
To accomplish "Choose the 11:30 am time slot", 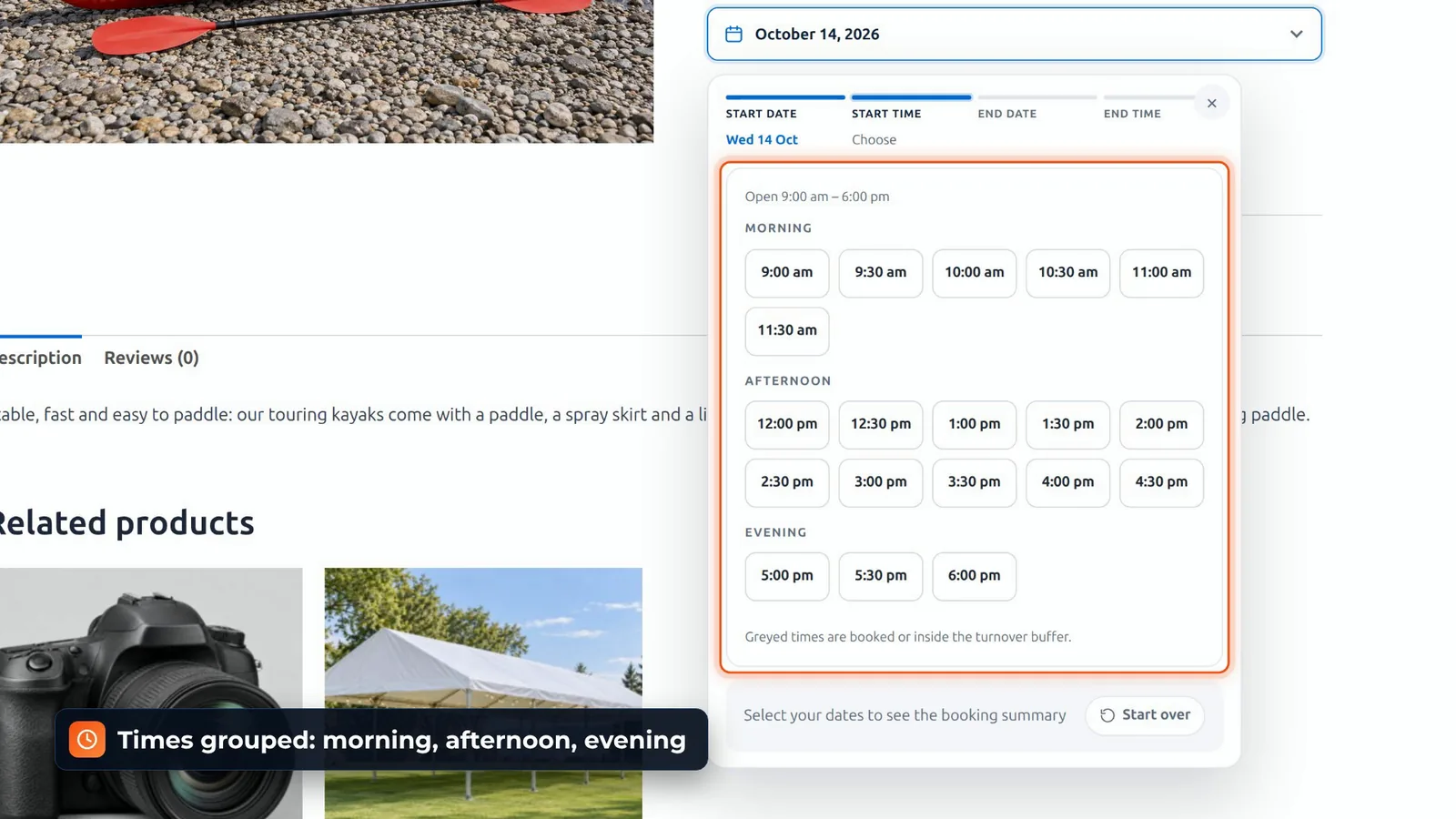I will coord(787,331).
